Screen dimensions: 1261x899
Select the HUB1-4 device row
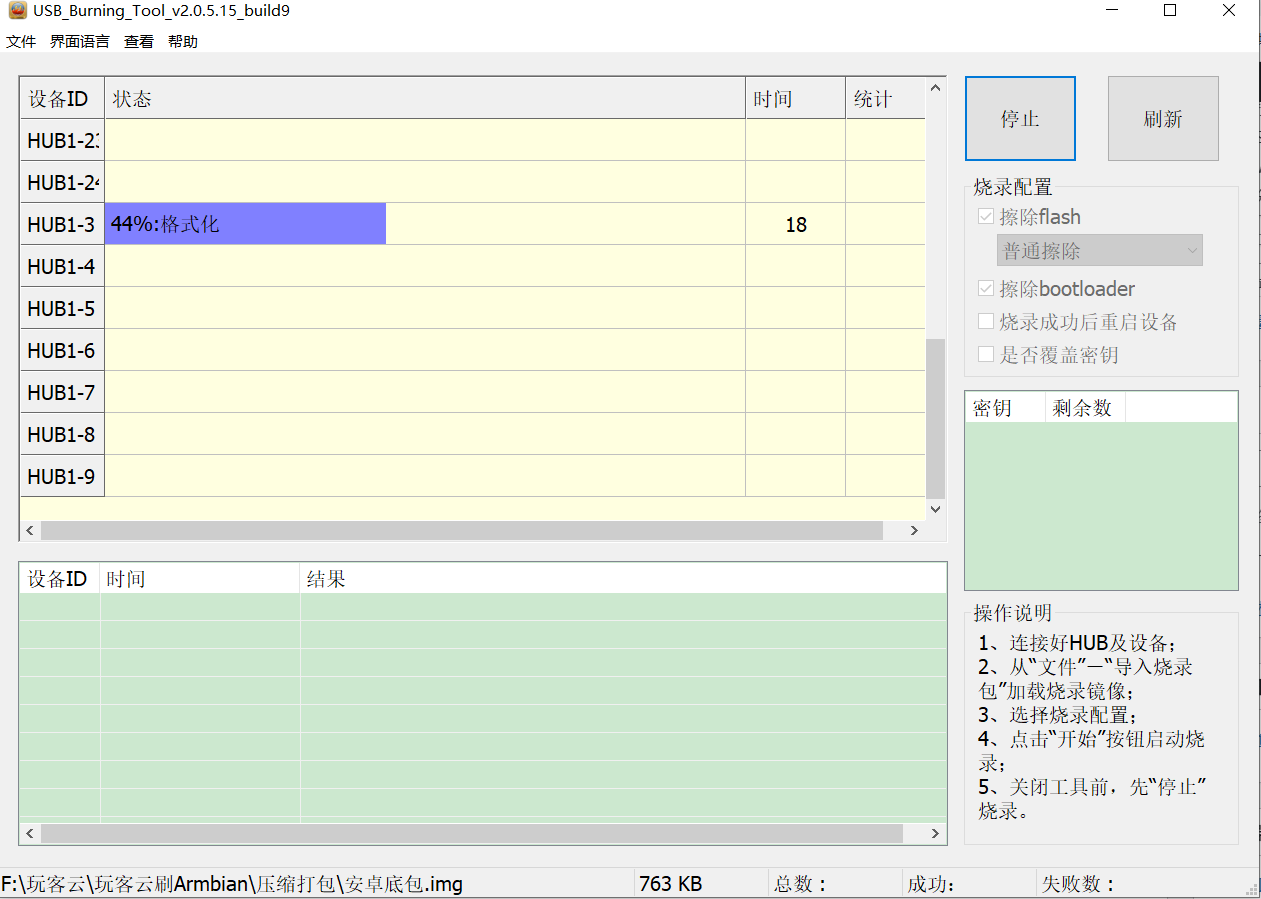coord(473,266)
